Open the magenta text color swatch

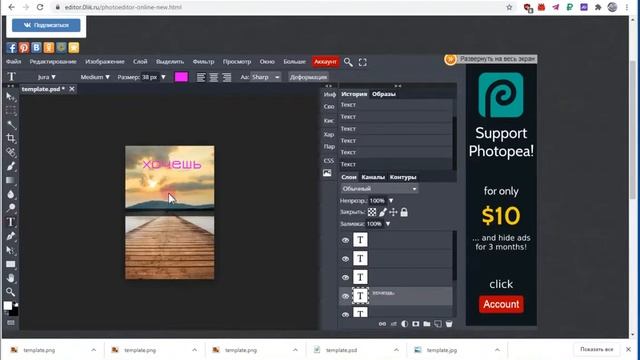pyautogui.click(x=181, y=77)
